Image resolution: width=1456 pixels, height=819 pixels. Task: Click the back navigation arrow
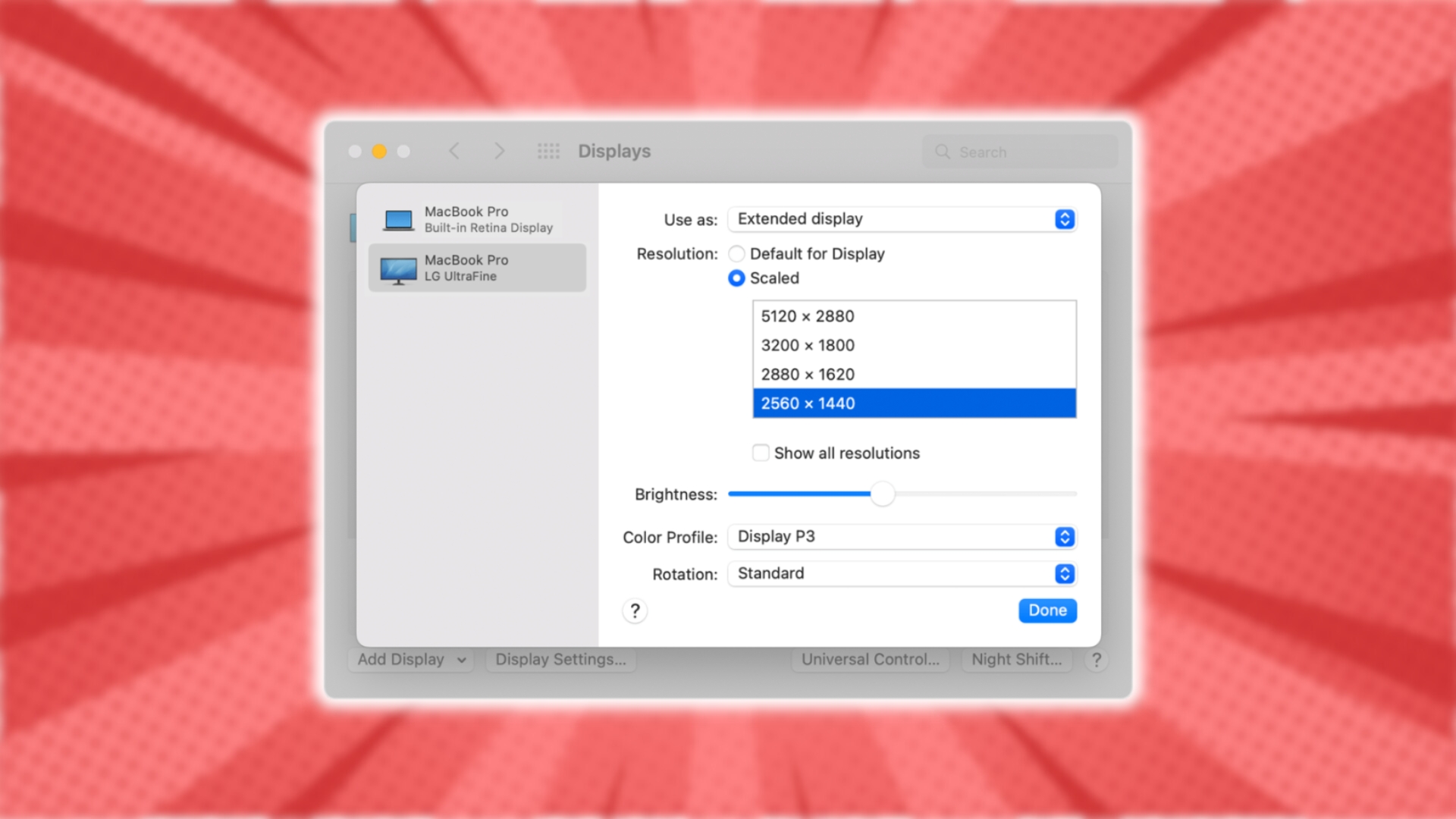tap(455, 151)
